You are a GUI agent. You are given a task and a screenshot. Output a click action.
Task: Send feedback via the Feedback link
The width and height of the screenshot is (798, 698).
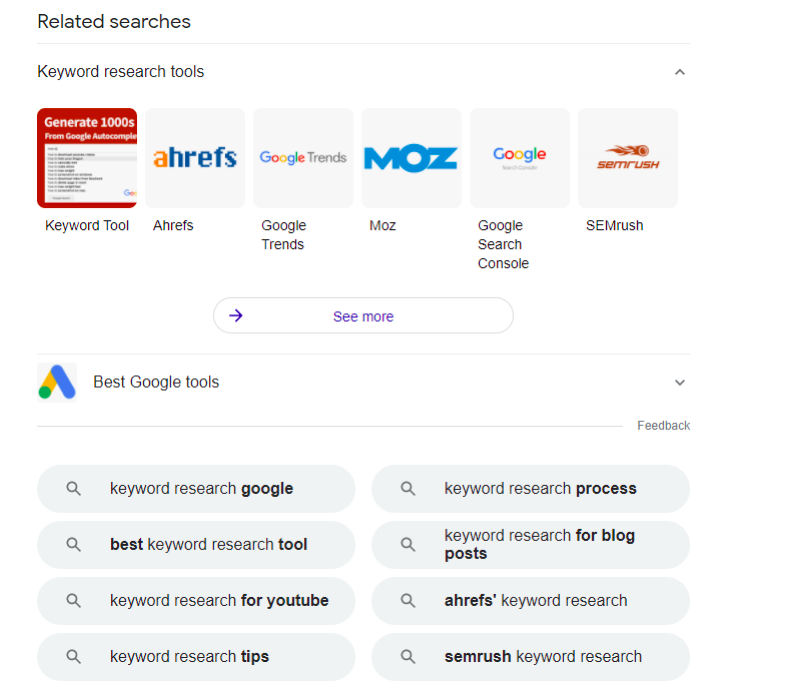tap(663, 425)
